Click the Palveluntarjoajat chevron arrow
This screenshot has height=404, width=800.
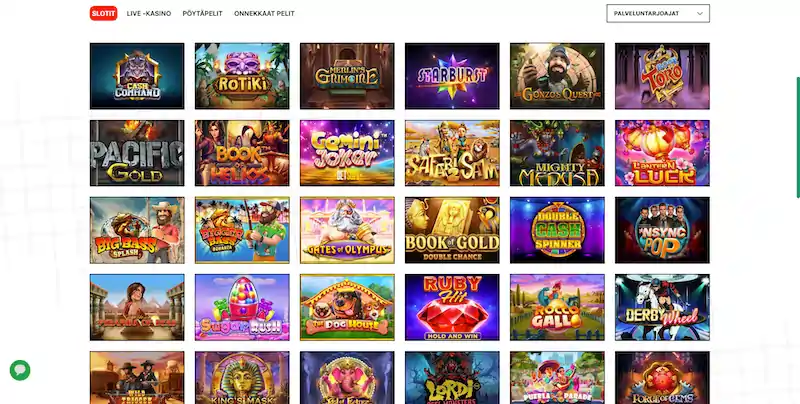pos(699,14)
